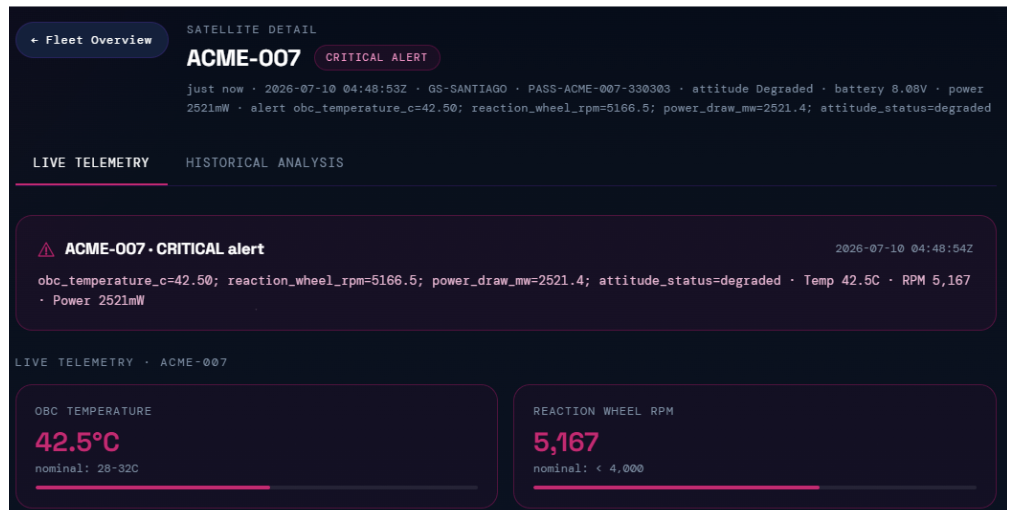Click the OBC Temperature progress bar

(x=256, y=487)
